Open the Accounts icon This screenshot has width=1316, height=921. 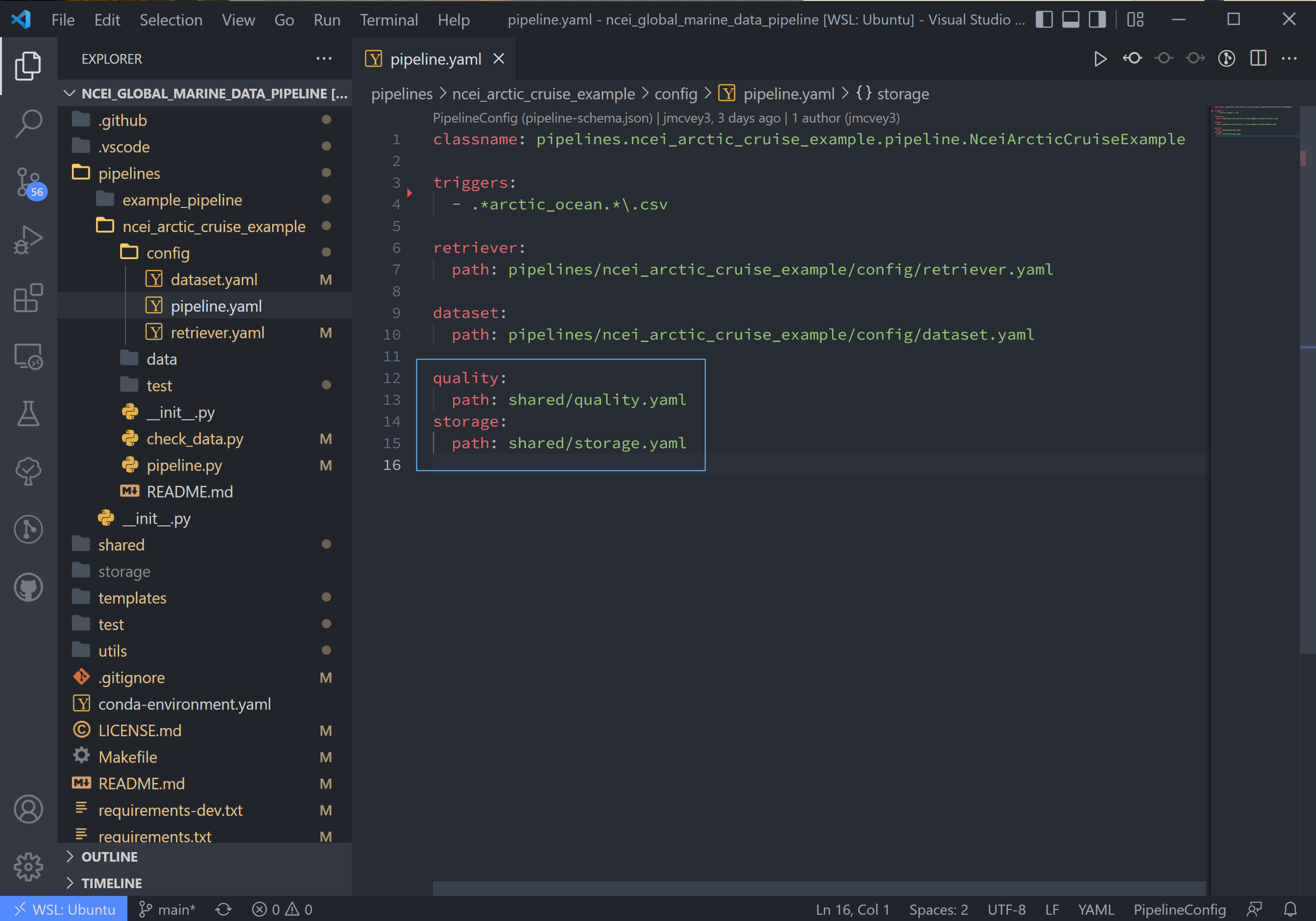click(x=28, y=809)
